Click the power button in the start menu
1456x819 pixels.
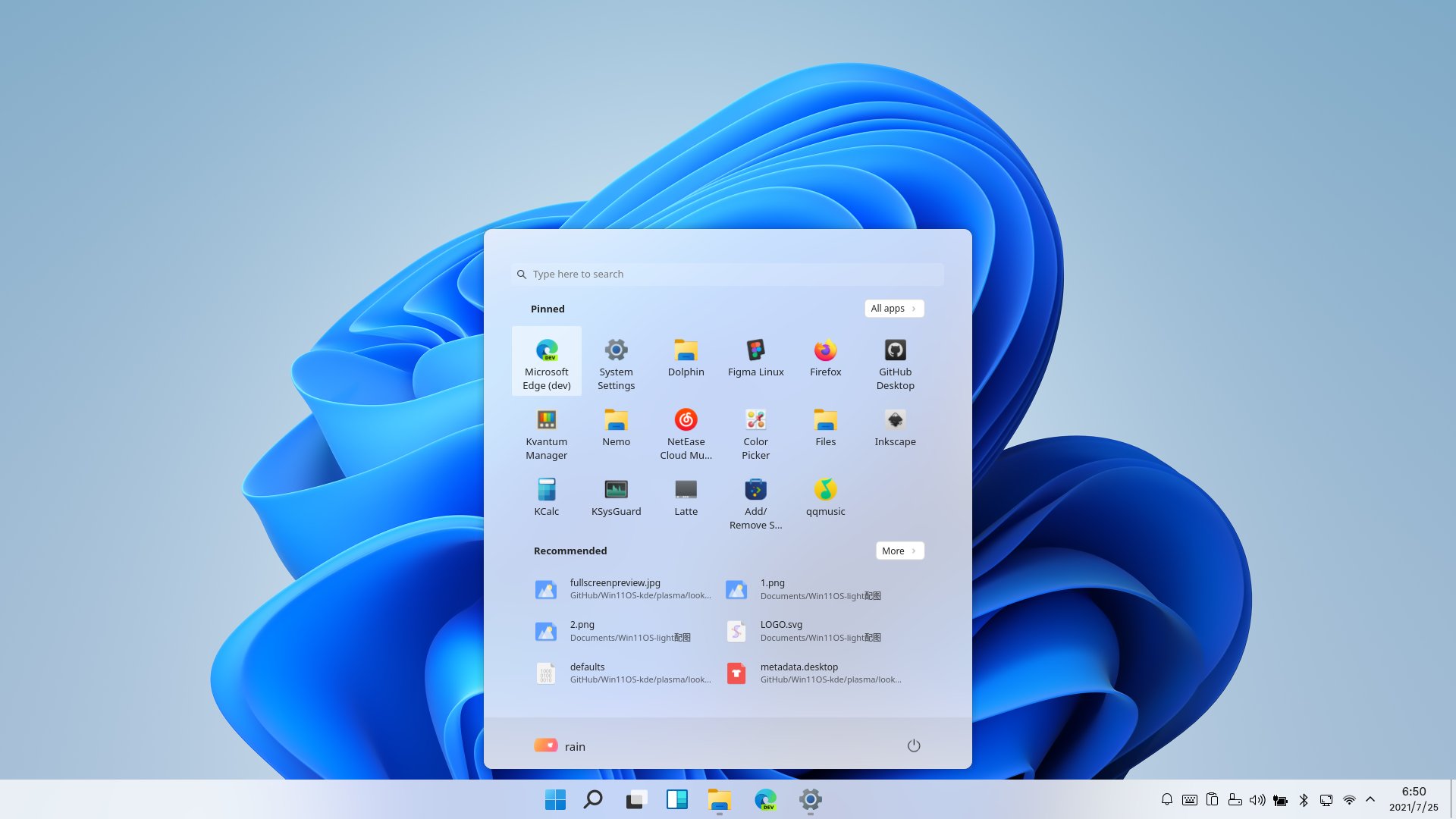pos(914,746)
